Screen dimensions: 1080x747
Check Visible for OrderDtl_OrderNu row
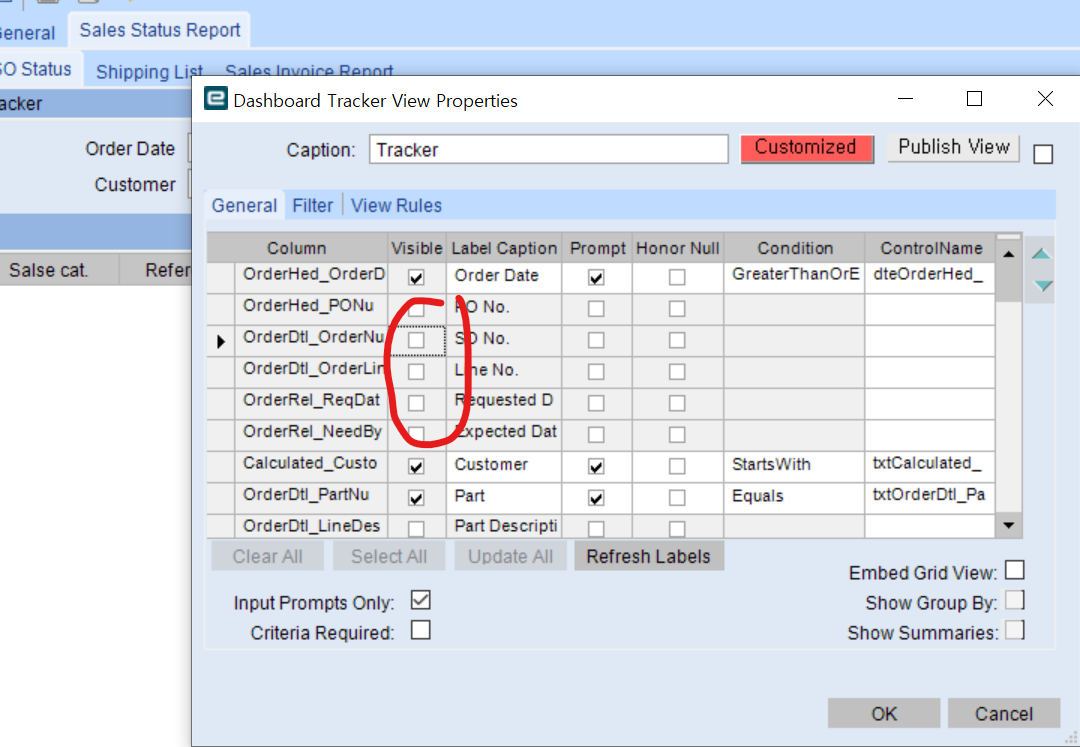pos(416,340)
